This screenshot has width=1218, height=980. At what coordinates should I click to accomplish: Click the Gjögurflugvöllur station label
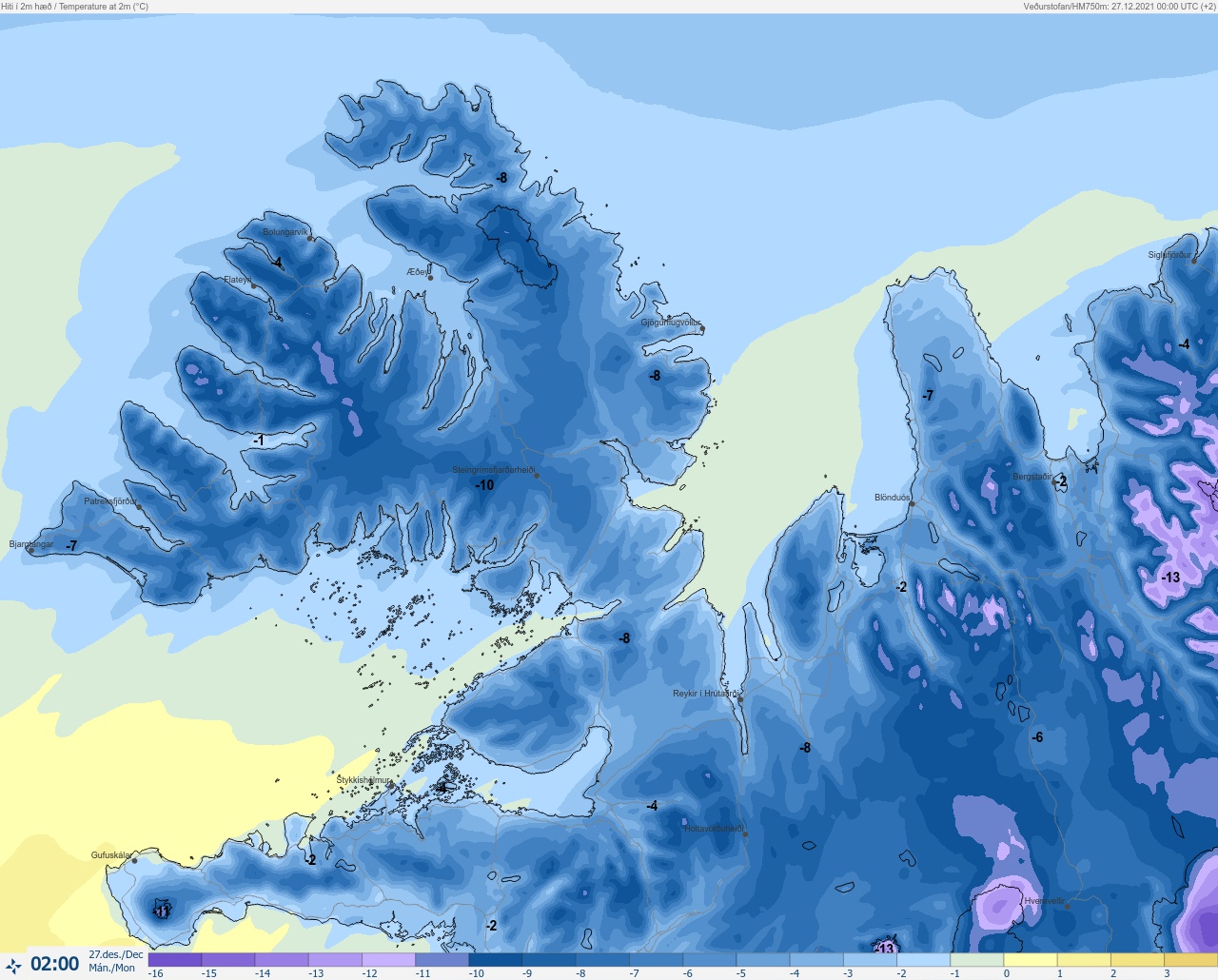671,323
